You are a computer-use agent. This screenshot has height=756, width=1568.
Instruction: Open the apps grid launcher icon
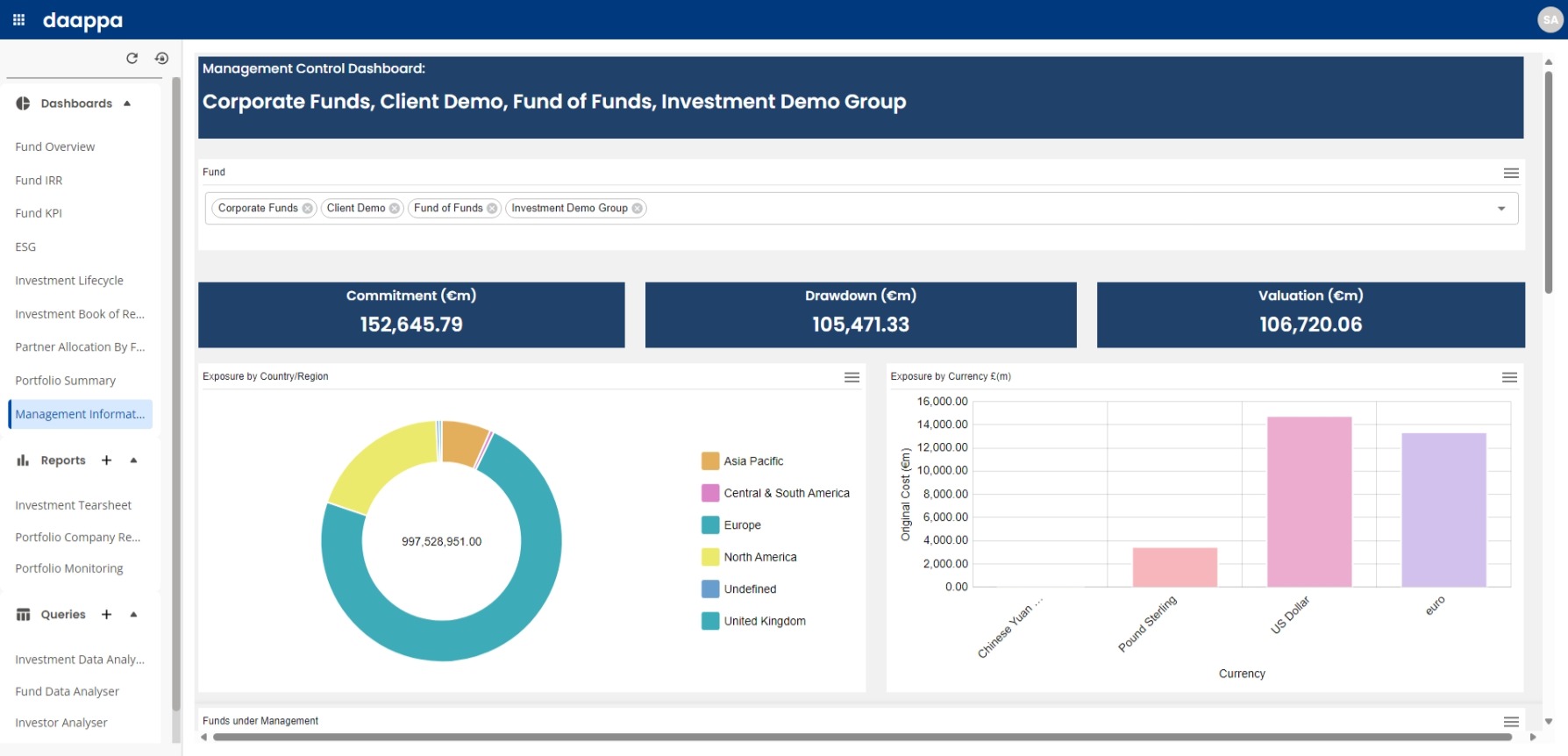click(18, 19)
